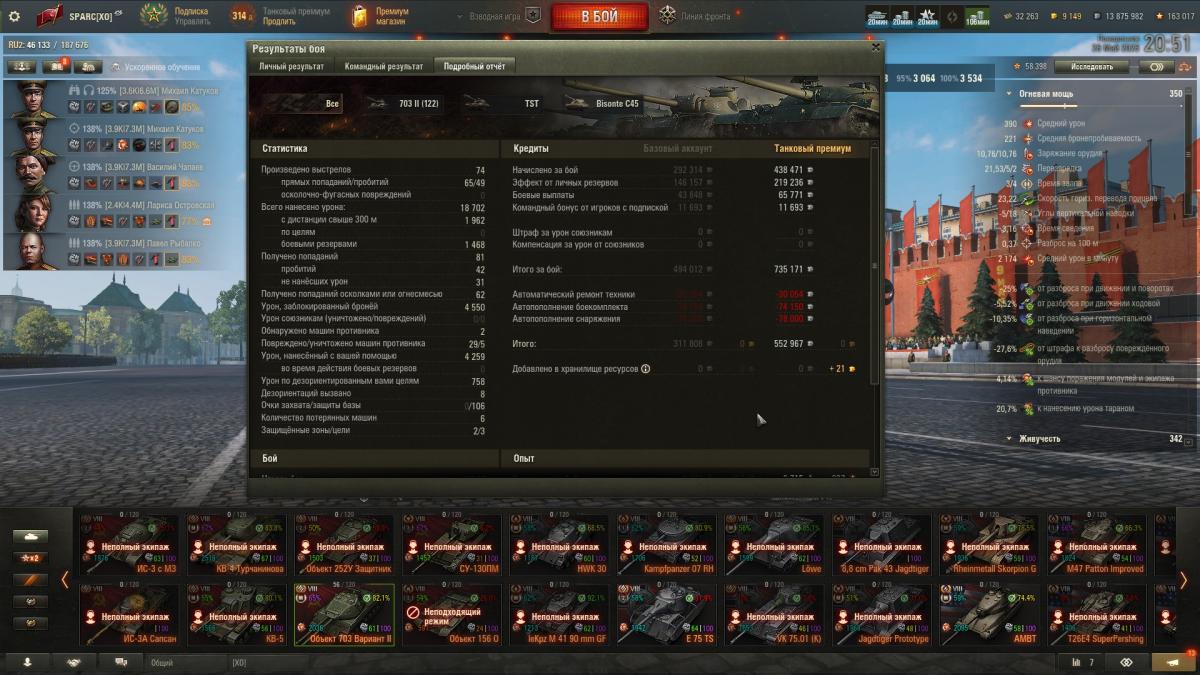1200x675 pixels.
Task: Select Линия фронта battle mode
Action: point(695,16)
